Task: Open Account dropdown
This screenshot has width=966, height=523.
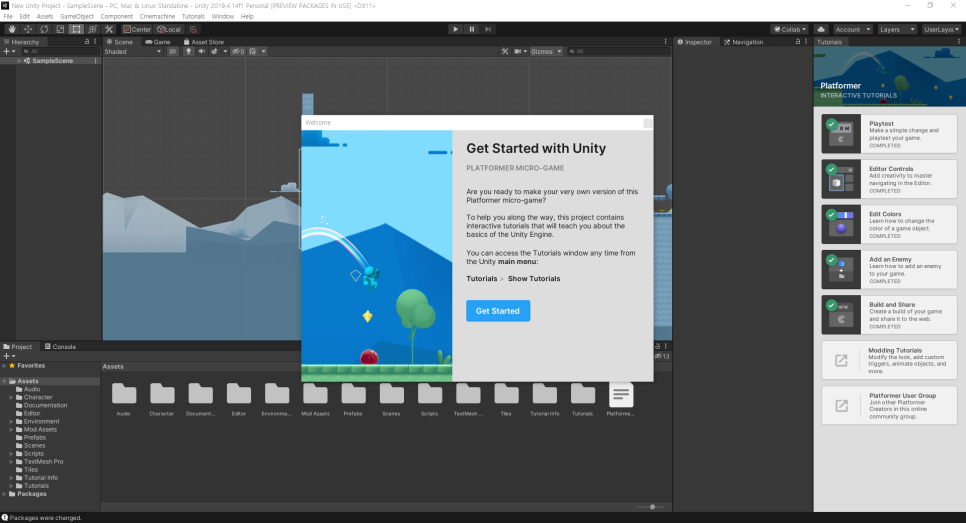Action: point(853,29)
